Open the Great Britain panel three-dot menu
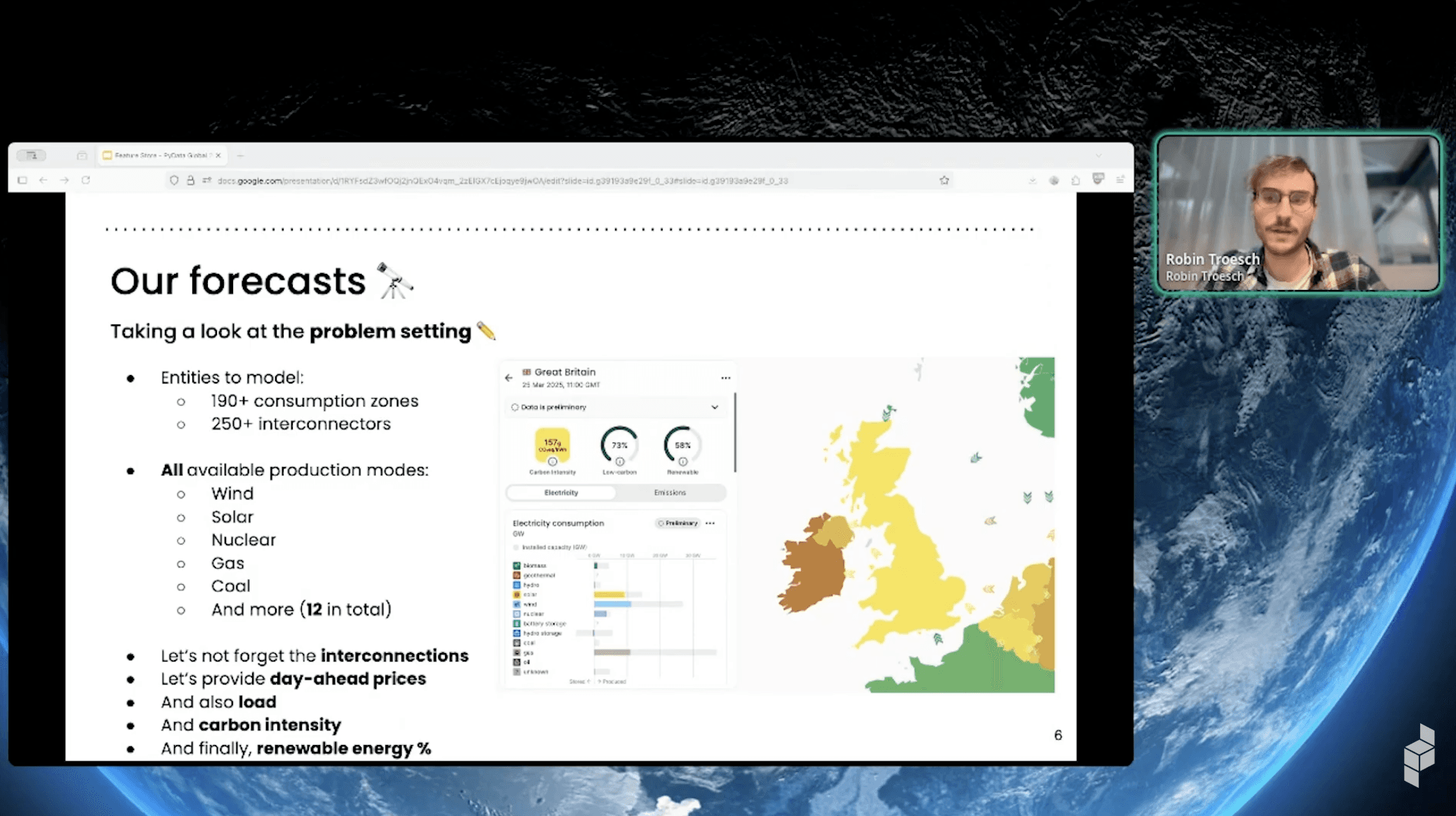The height and width of the screenshot is (816, 1456). pyautogui.click(x=726, y=378)
